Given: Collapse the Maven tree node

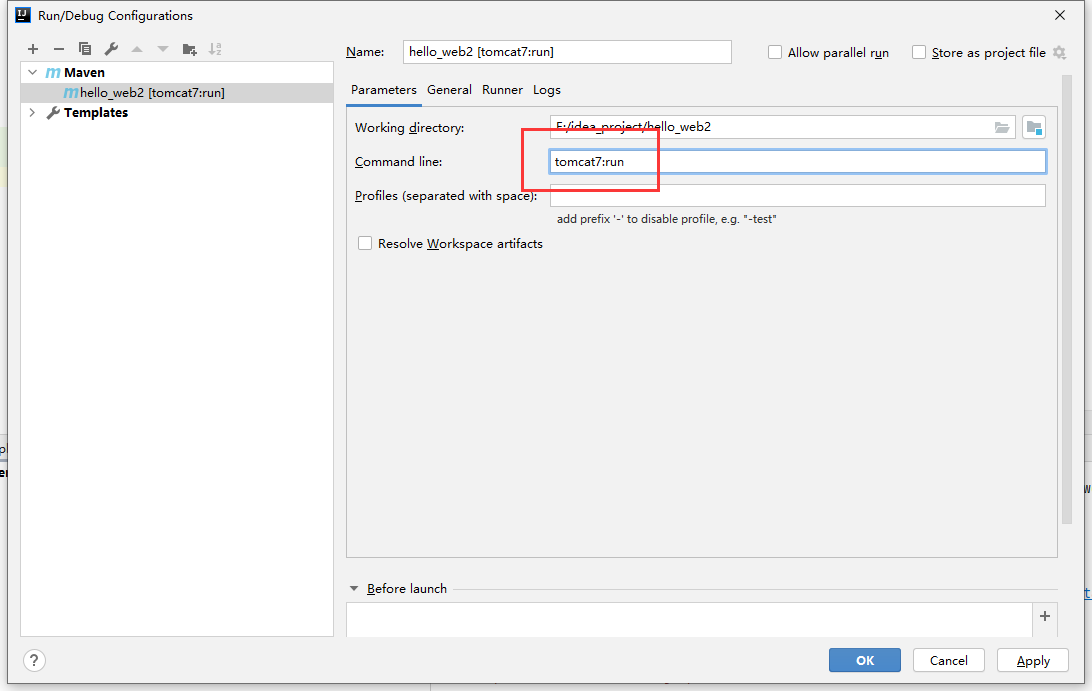Looking at the screenshot, I should pyautogui.click(x=32, y=72).
